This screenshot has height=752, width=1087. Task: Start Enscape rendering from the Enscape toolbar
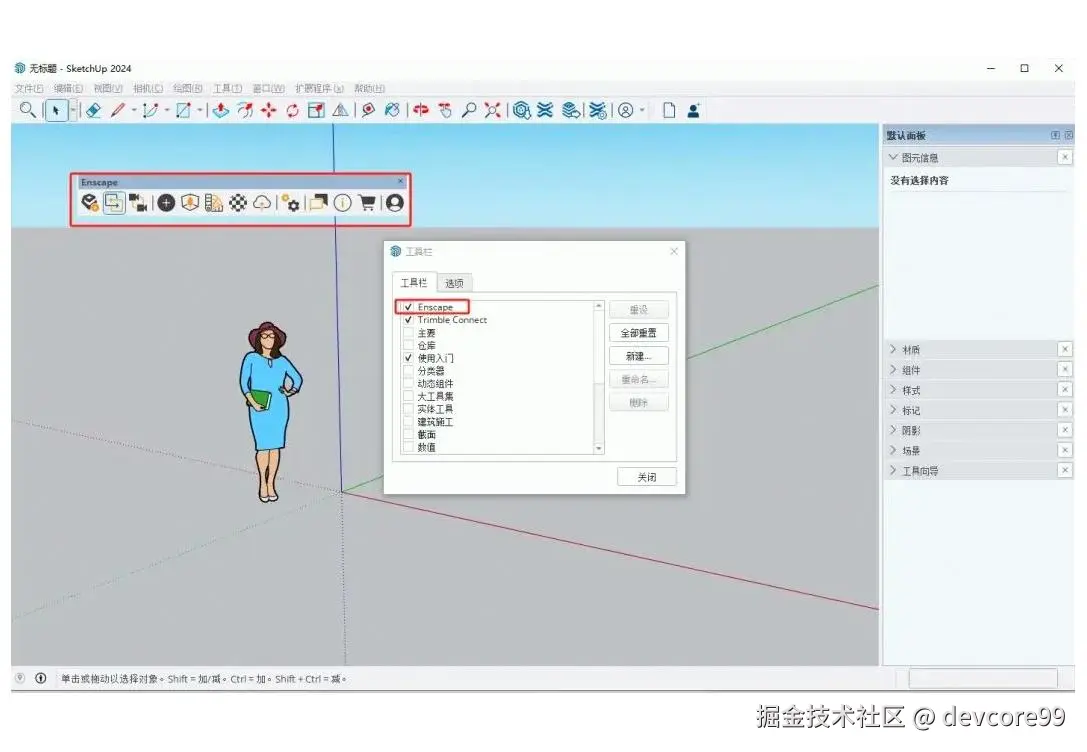pyautogui.click(x=88, y=202)
